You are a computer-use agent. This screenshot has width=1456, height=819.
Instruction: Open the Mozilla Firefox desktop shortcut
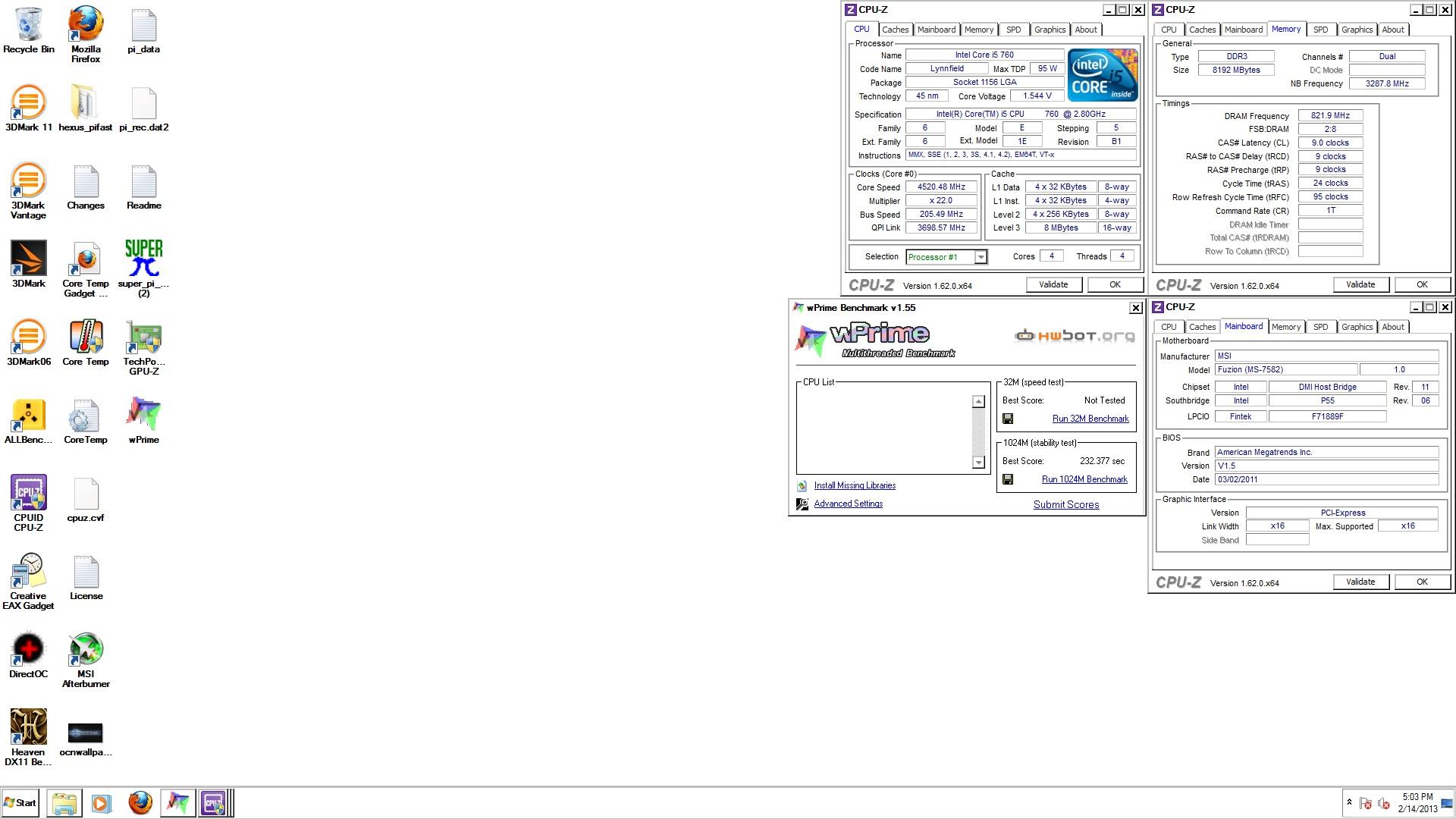tap(86, 35)
